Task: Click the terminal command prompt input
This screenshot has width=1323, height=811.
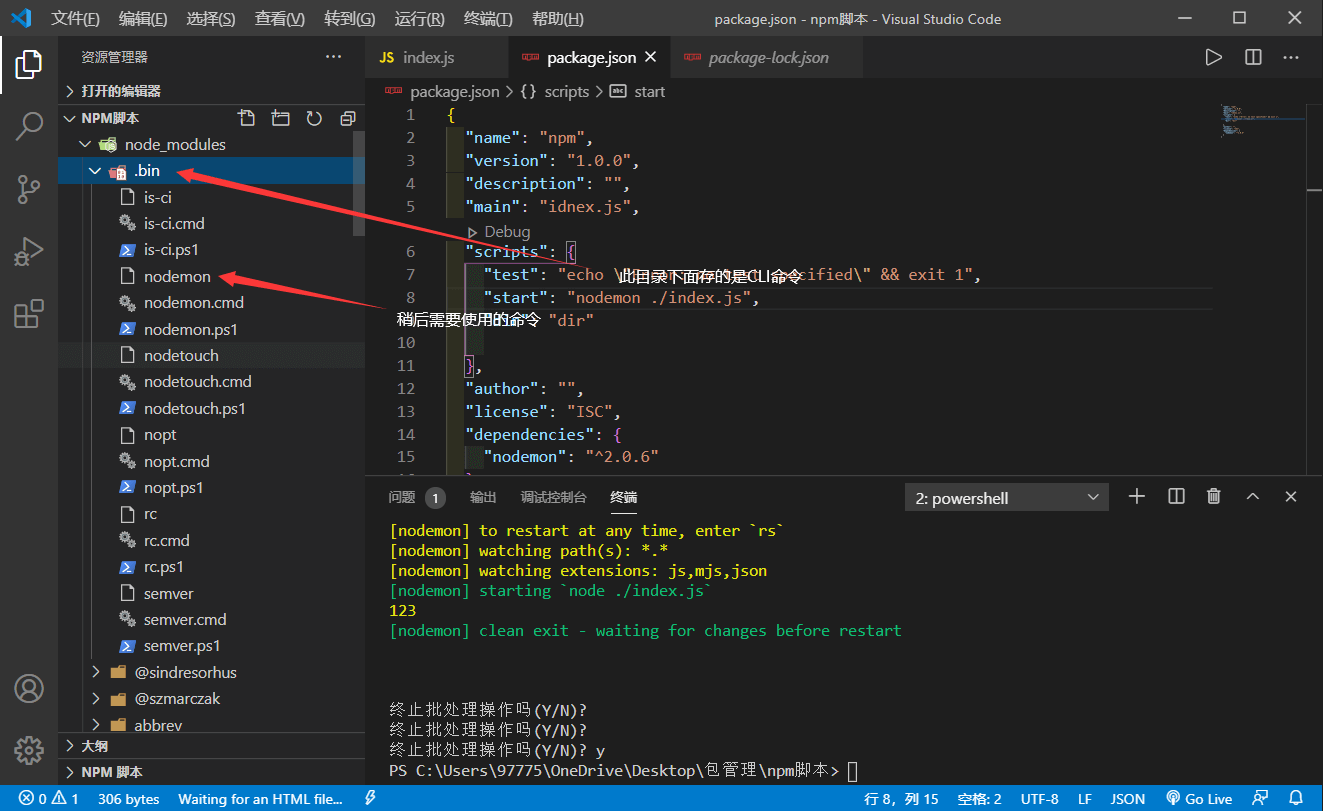Action: pos(851,771)
